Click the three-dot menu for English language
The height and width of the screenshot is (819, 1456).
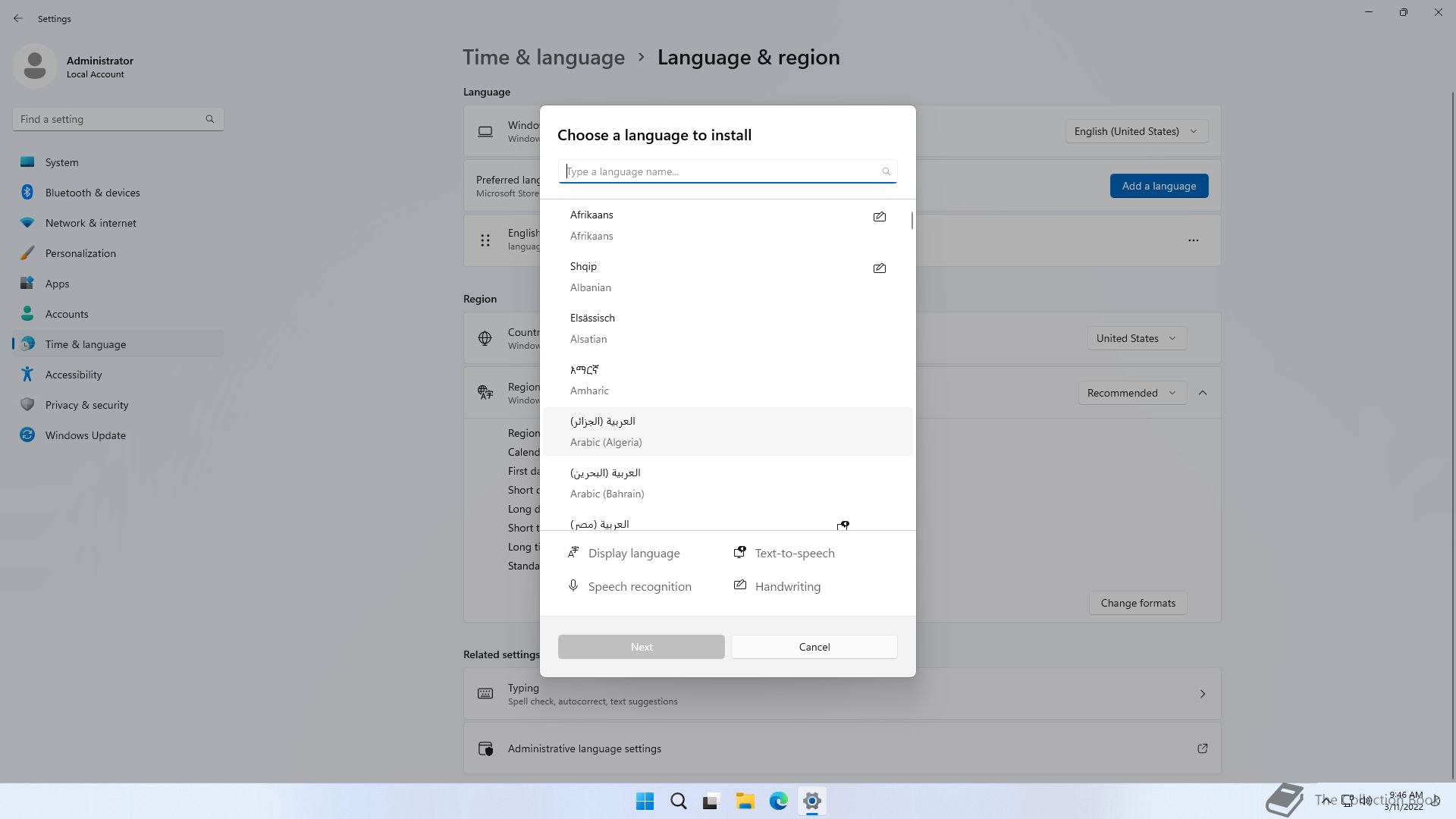[1193, 240]
